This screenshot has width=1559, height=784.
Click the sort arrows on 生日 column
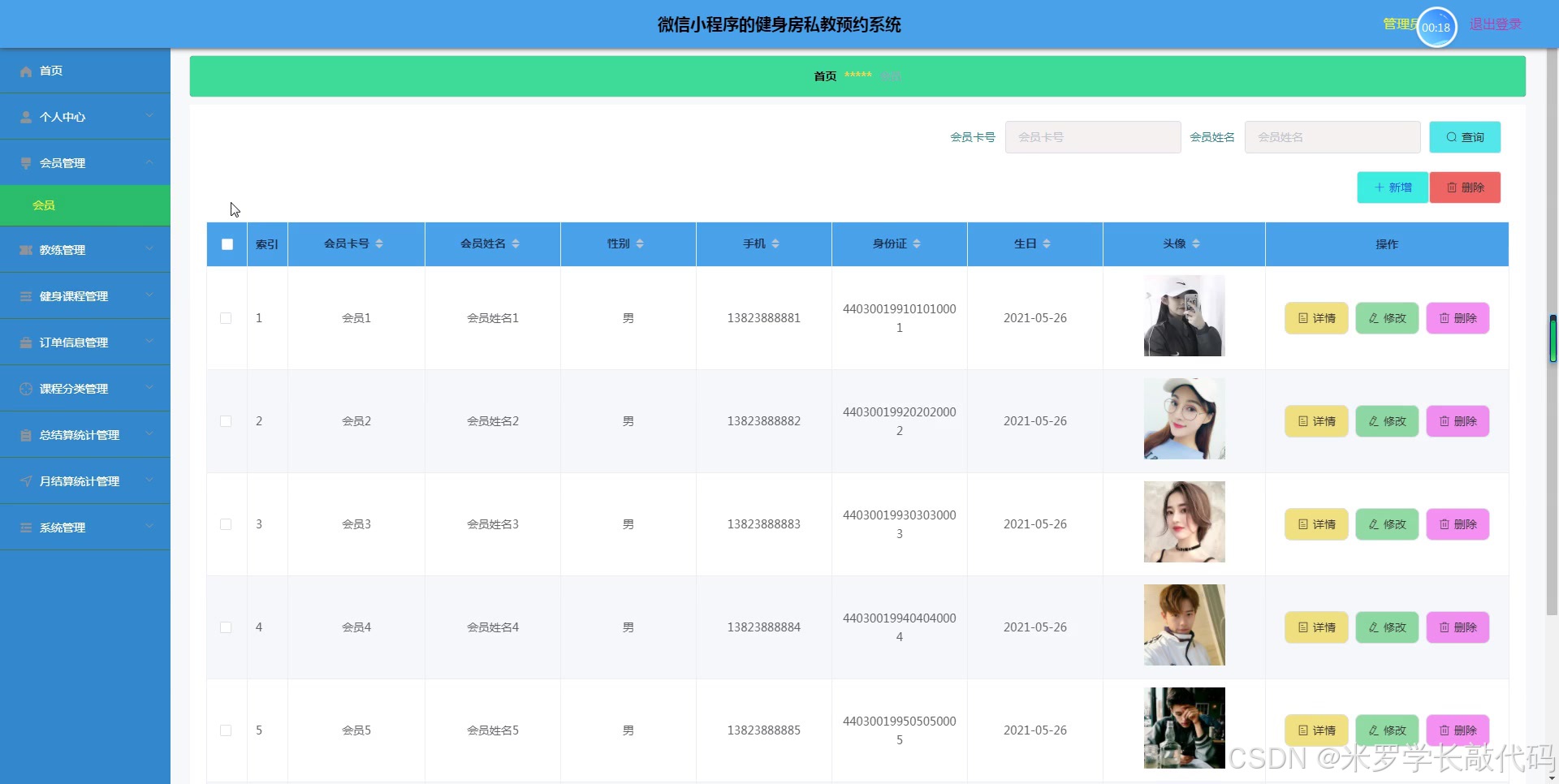(x=1047, y=244)
